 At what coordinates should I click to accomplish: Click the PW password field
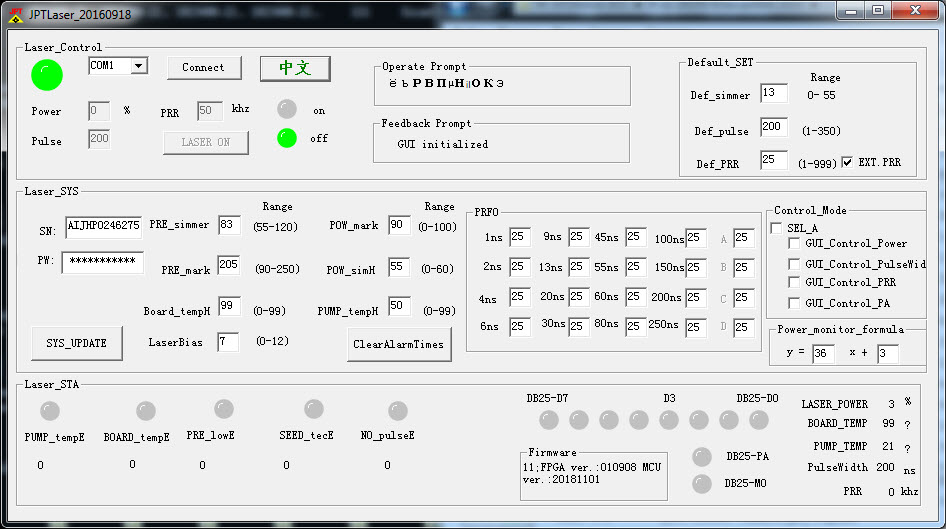point(103,262)
